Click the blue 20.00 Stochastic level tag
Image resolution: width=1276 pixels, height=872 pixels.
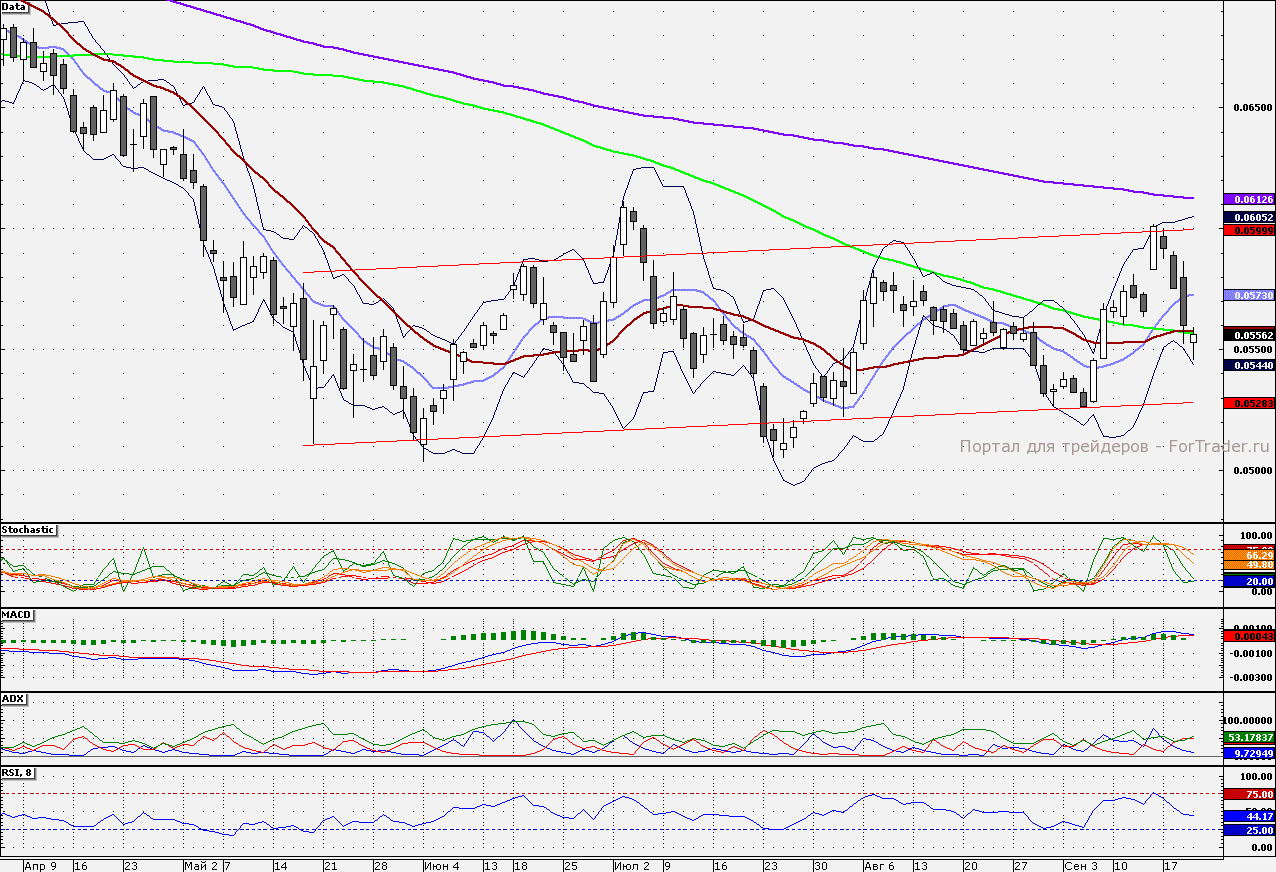1249,580
